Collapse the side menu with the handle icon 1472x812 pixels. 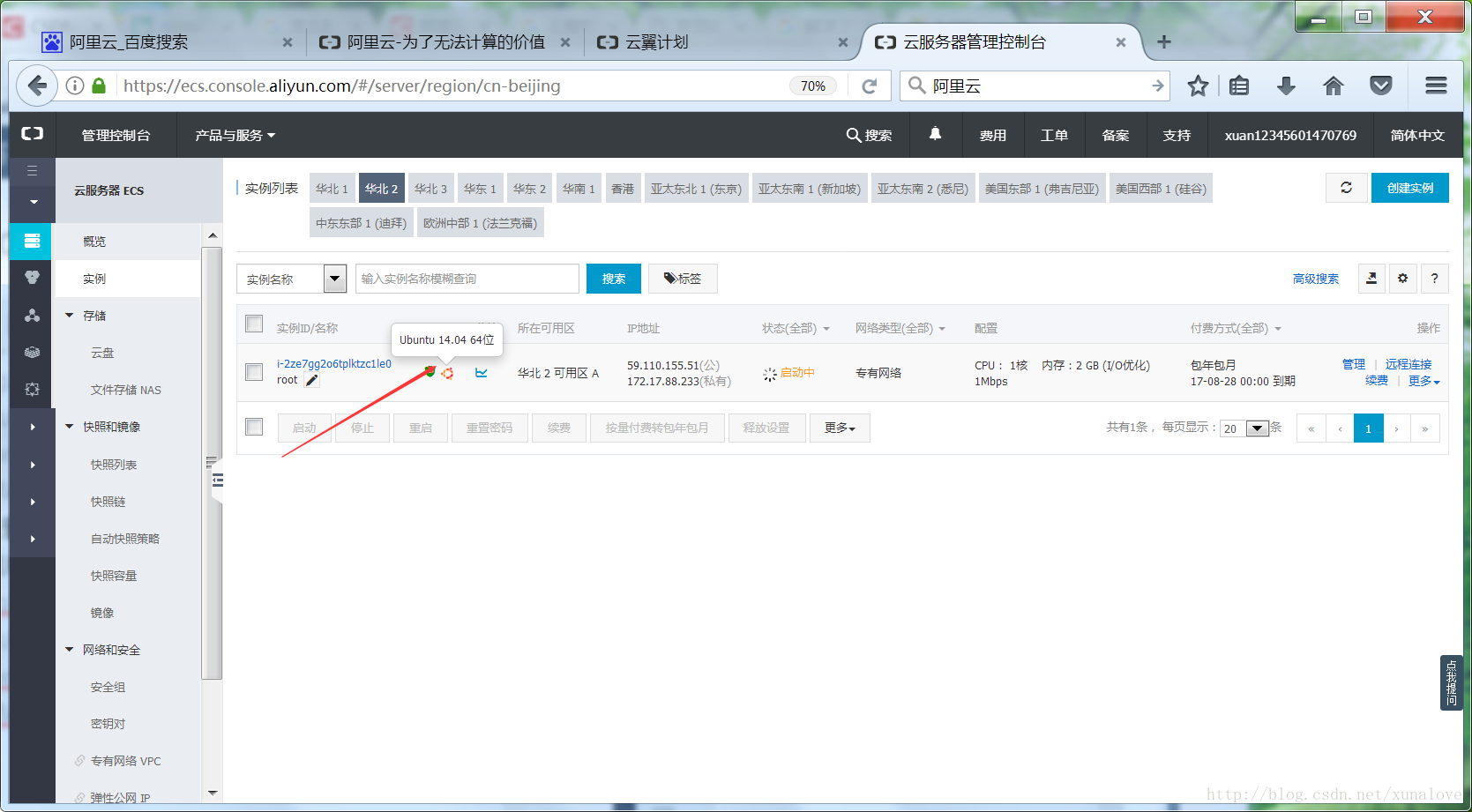(x=218, y=480)
